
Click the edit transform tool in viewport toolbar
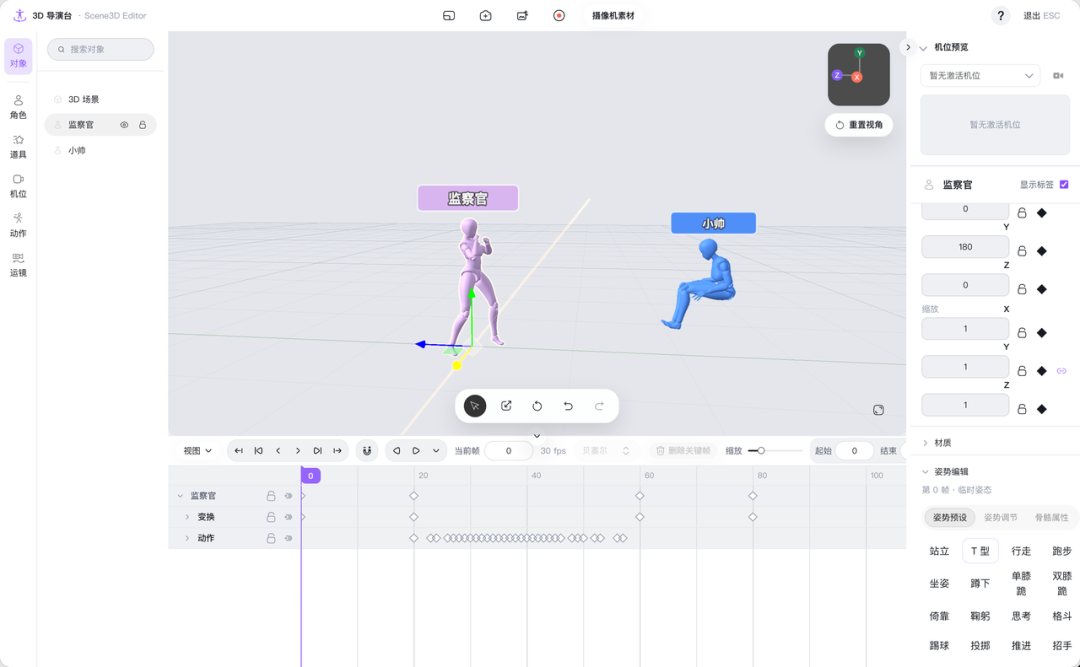(x=506, y=406)
